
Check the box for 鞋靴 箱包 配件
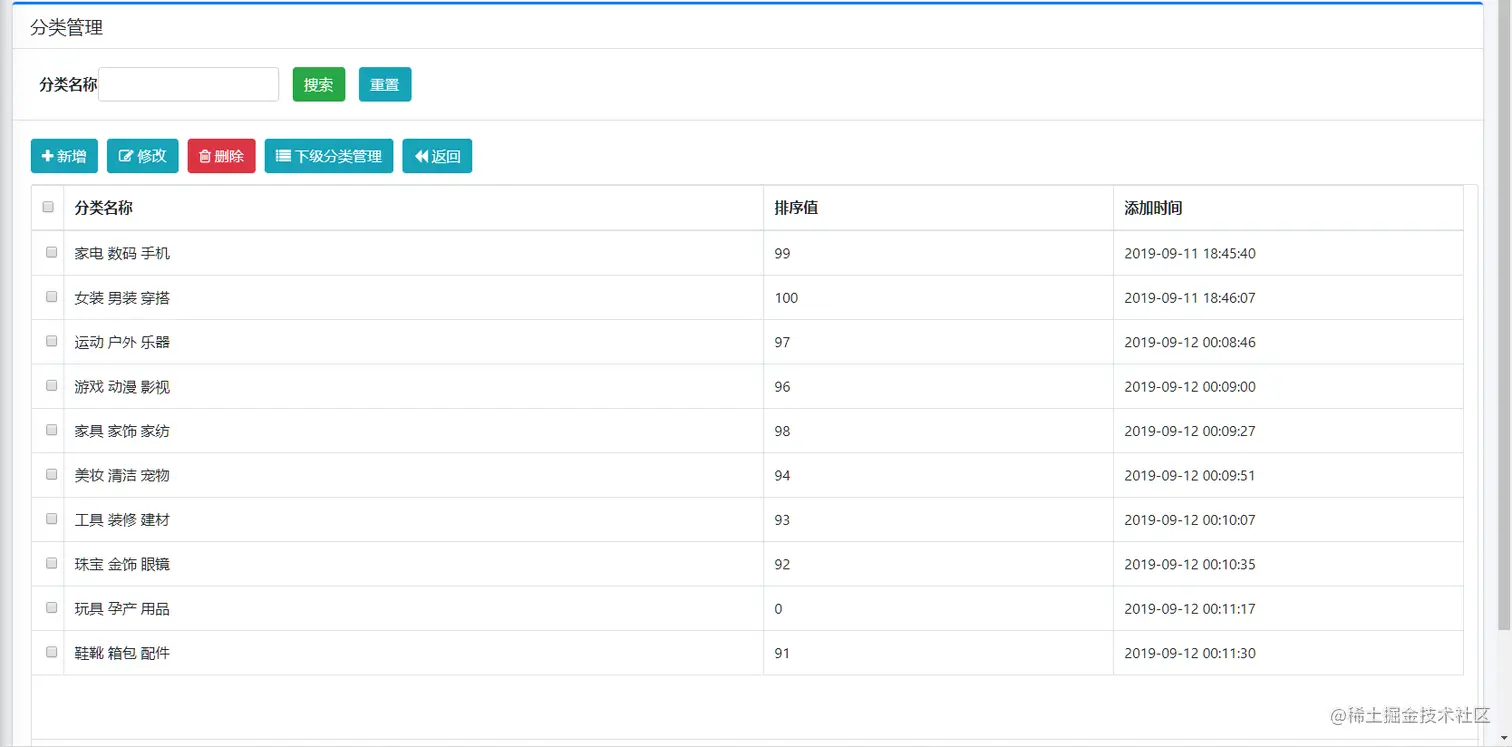52,652
